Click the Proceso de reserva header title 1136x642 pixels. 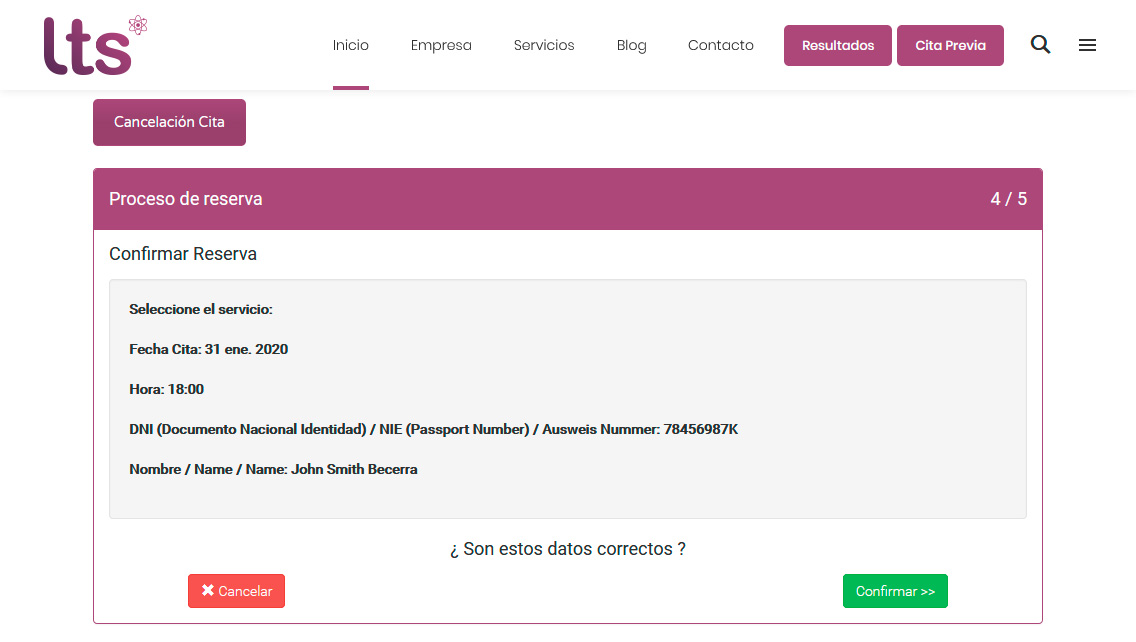(186, 199)
